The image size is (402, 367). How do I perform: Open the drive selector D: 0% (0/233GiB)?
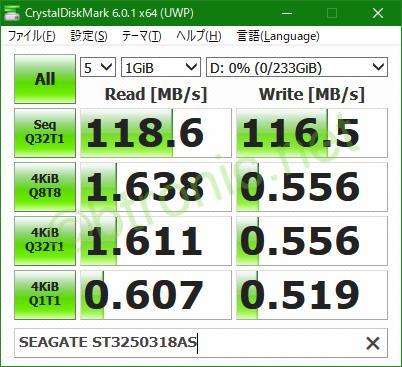(297, 67)
